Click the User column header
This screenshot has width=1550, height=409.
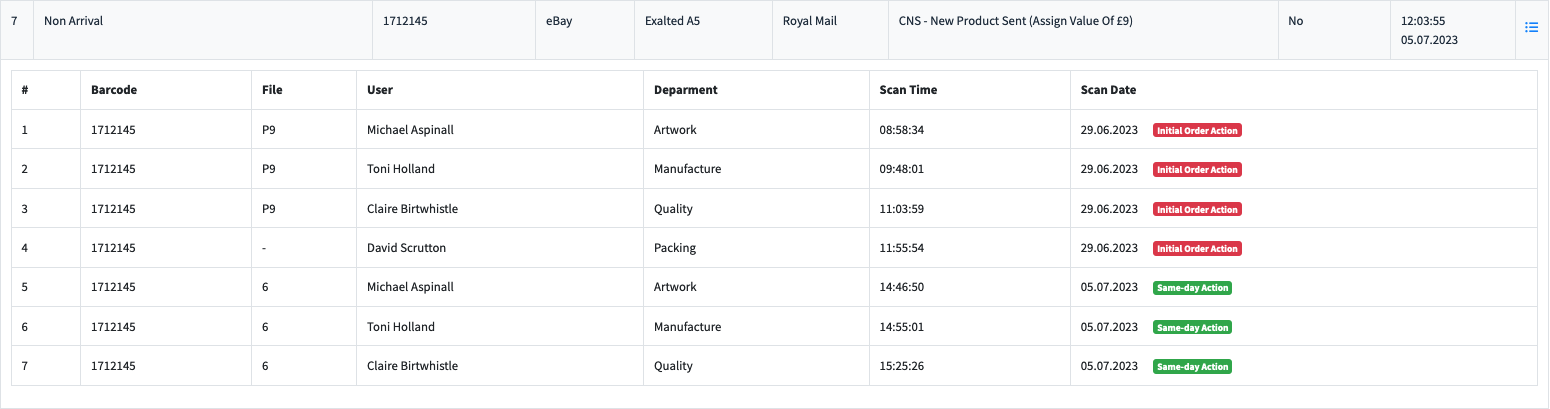[x=380, y=90]
